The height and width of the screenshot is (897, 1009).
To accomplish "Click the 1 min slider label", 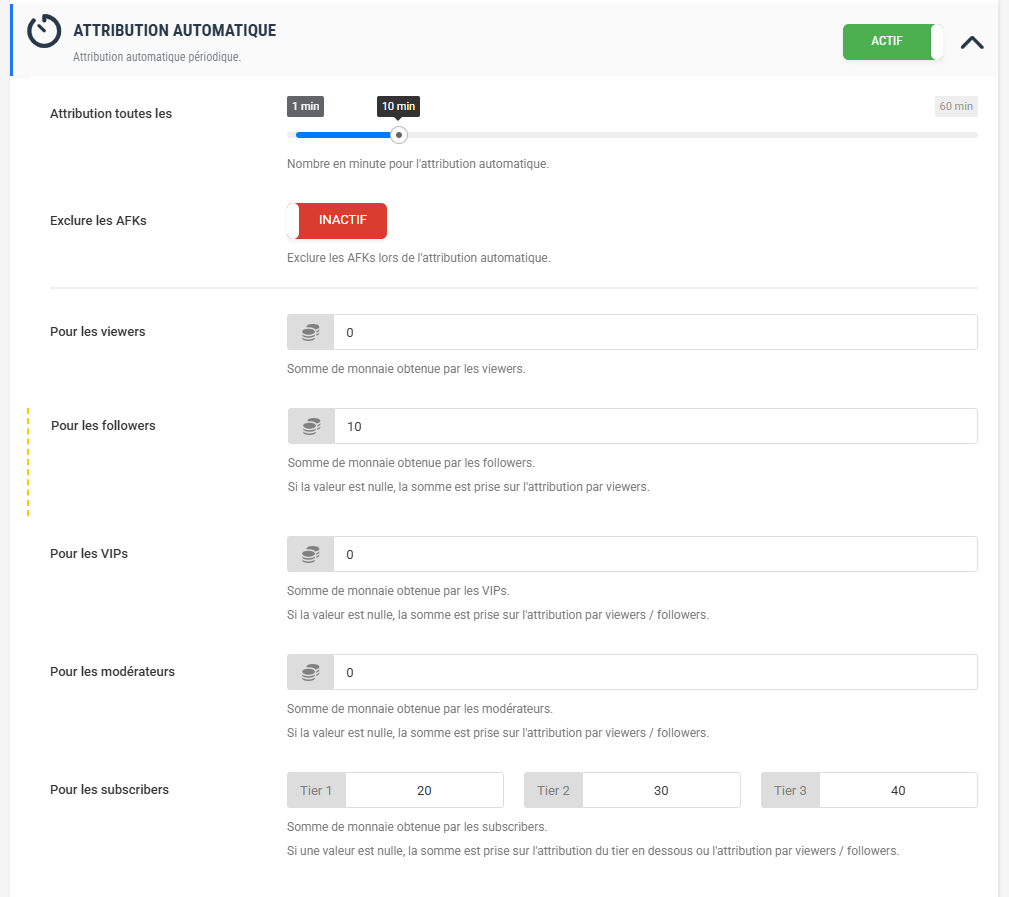I will pos(305,106).
